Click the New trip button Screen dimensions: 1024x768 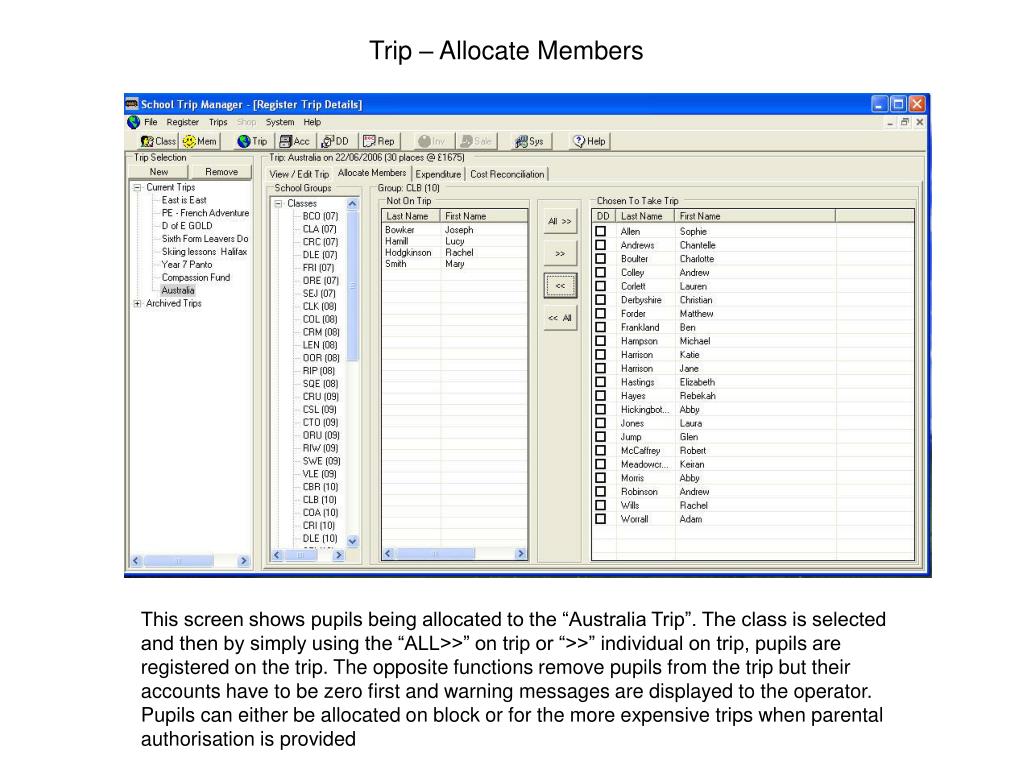click(x=159, y=172)
